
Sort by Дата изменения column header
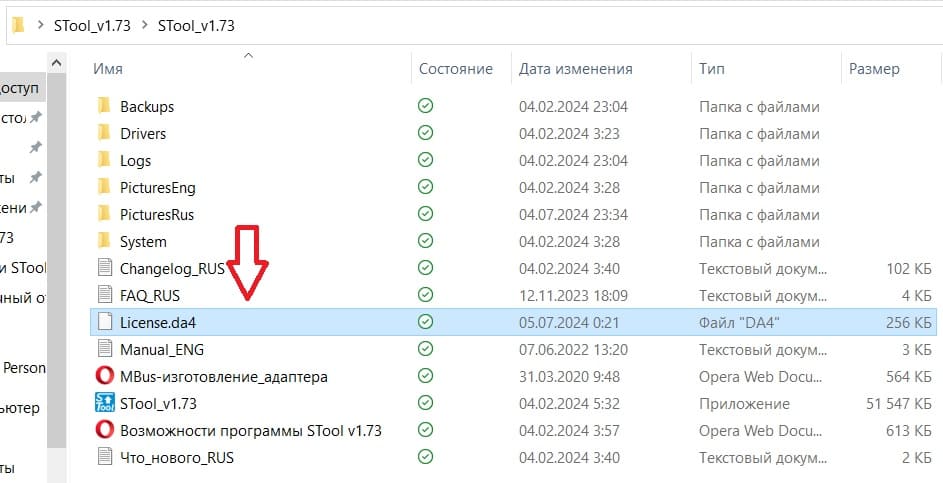click(x=576, y=69)
